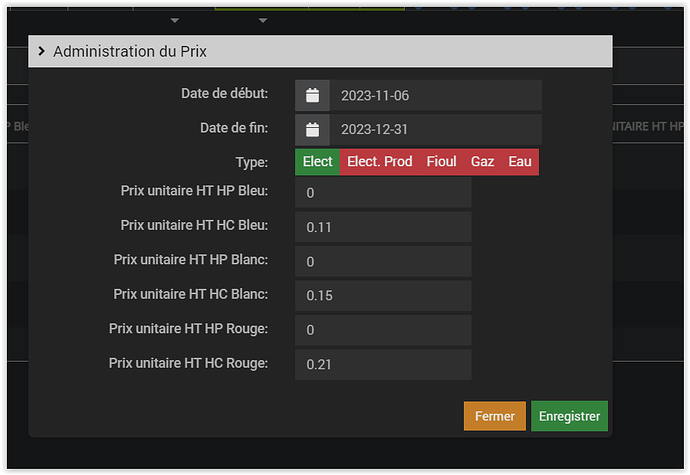Open the left dropdown arrow behind the dialog
Screen dimensions: 690x475
[x=175, y=20]
